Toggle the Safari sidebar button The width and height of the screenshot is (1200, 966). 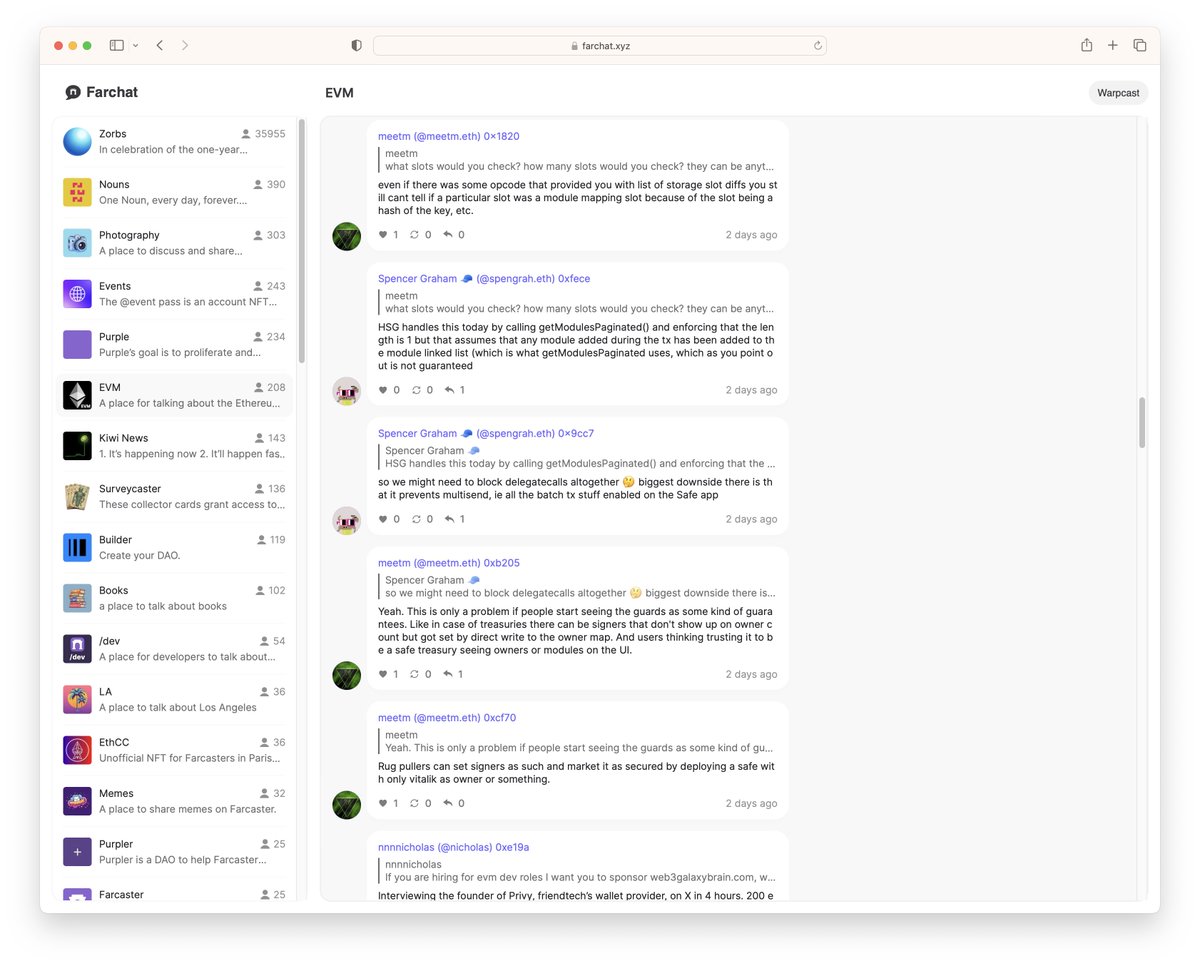point(117,45)
